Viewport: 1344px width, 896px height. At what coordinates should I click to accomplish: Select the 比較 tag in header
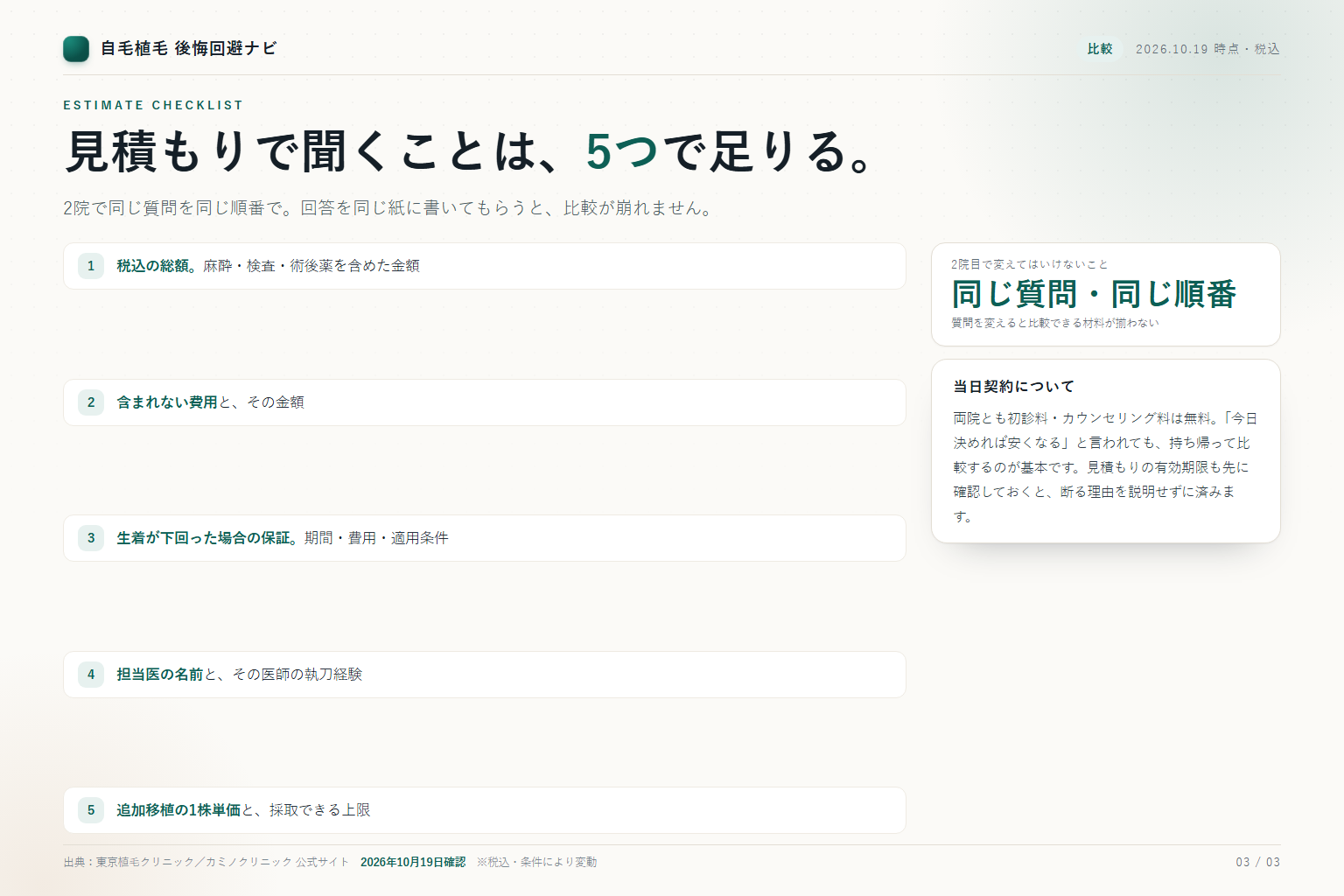1100,49
